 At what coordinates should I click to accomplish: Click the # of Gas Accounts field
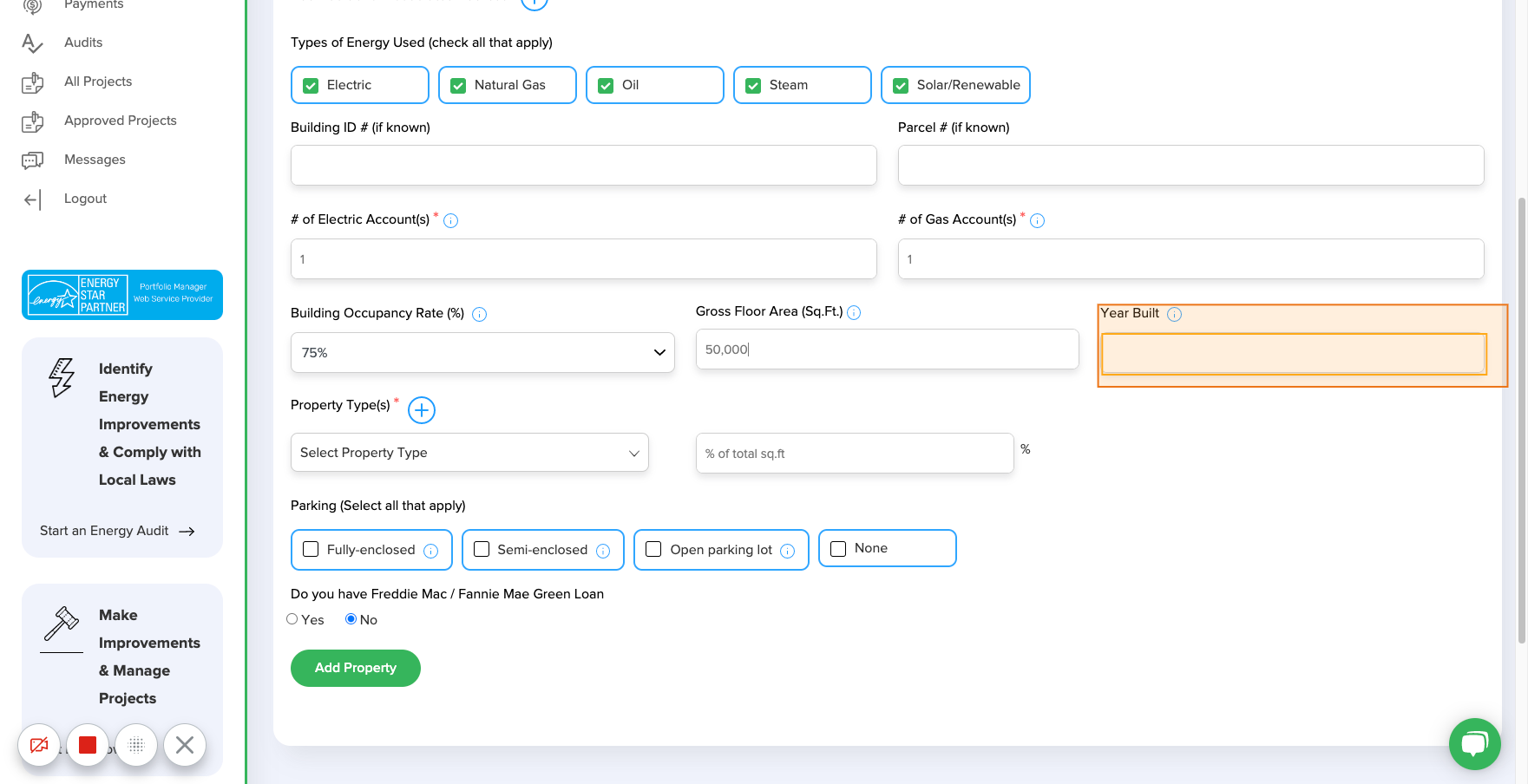(1190, 258)
